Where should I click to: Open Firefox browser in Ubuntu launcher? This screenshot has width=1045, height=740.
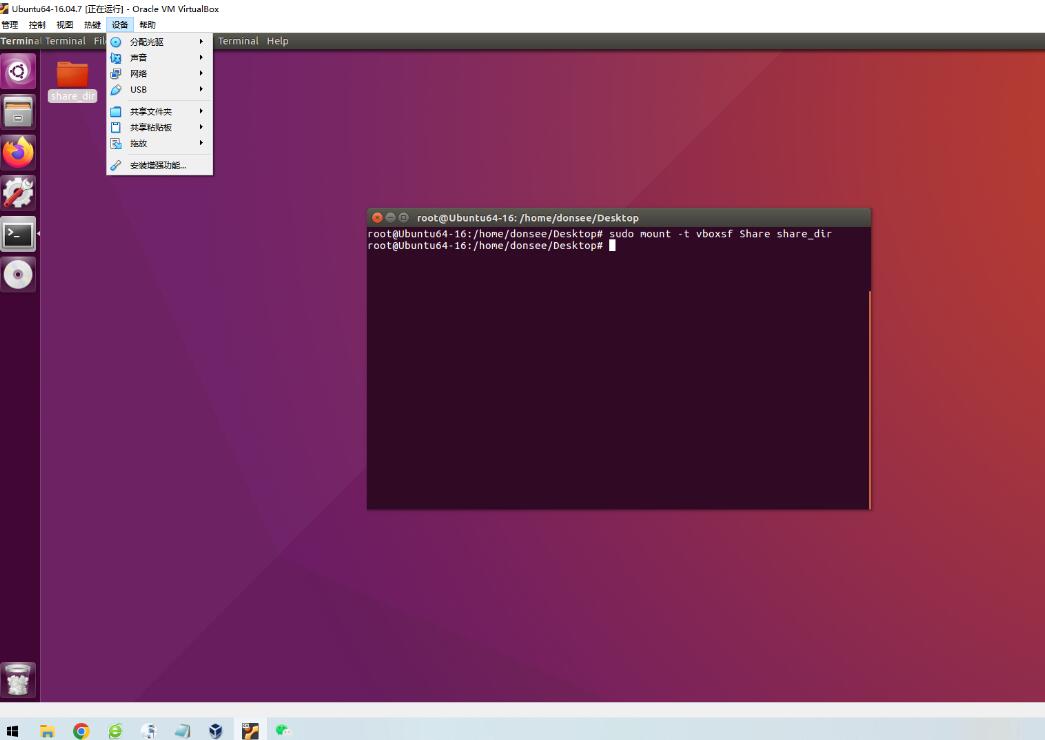point(18,152)
